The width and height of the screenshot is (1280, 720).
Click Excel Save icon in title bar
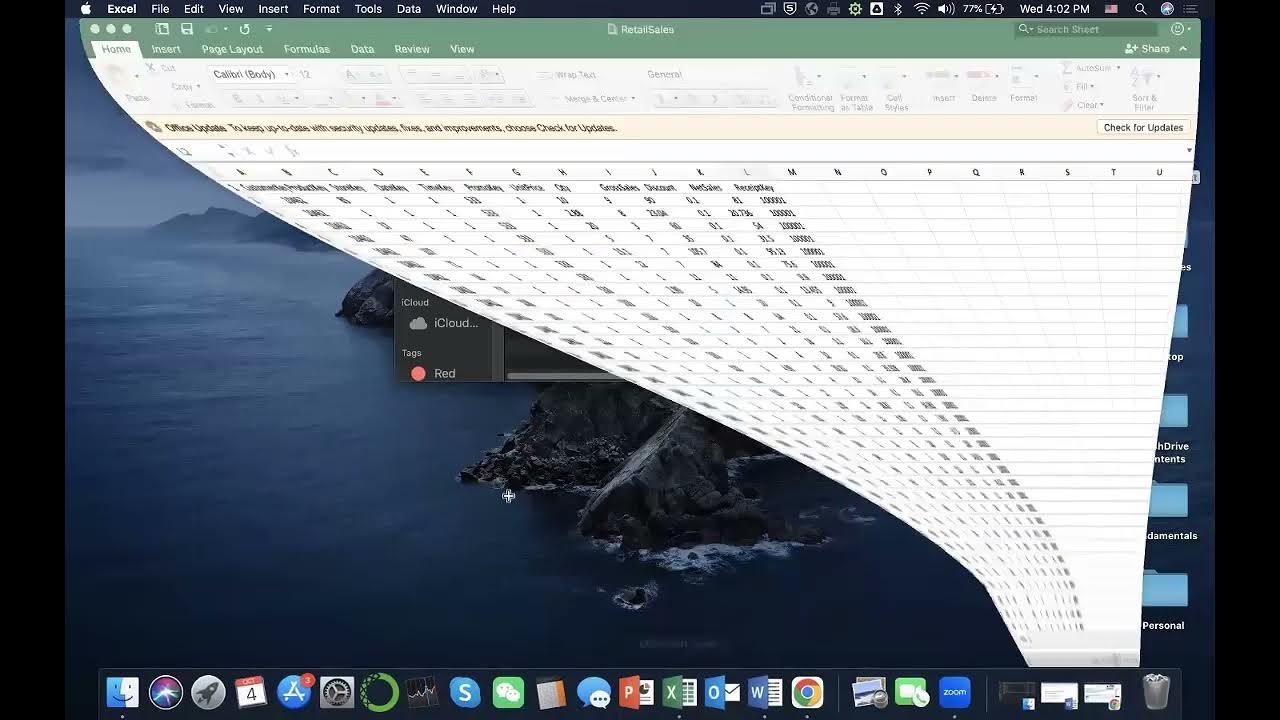pos(187,29)
